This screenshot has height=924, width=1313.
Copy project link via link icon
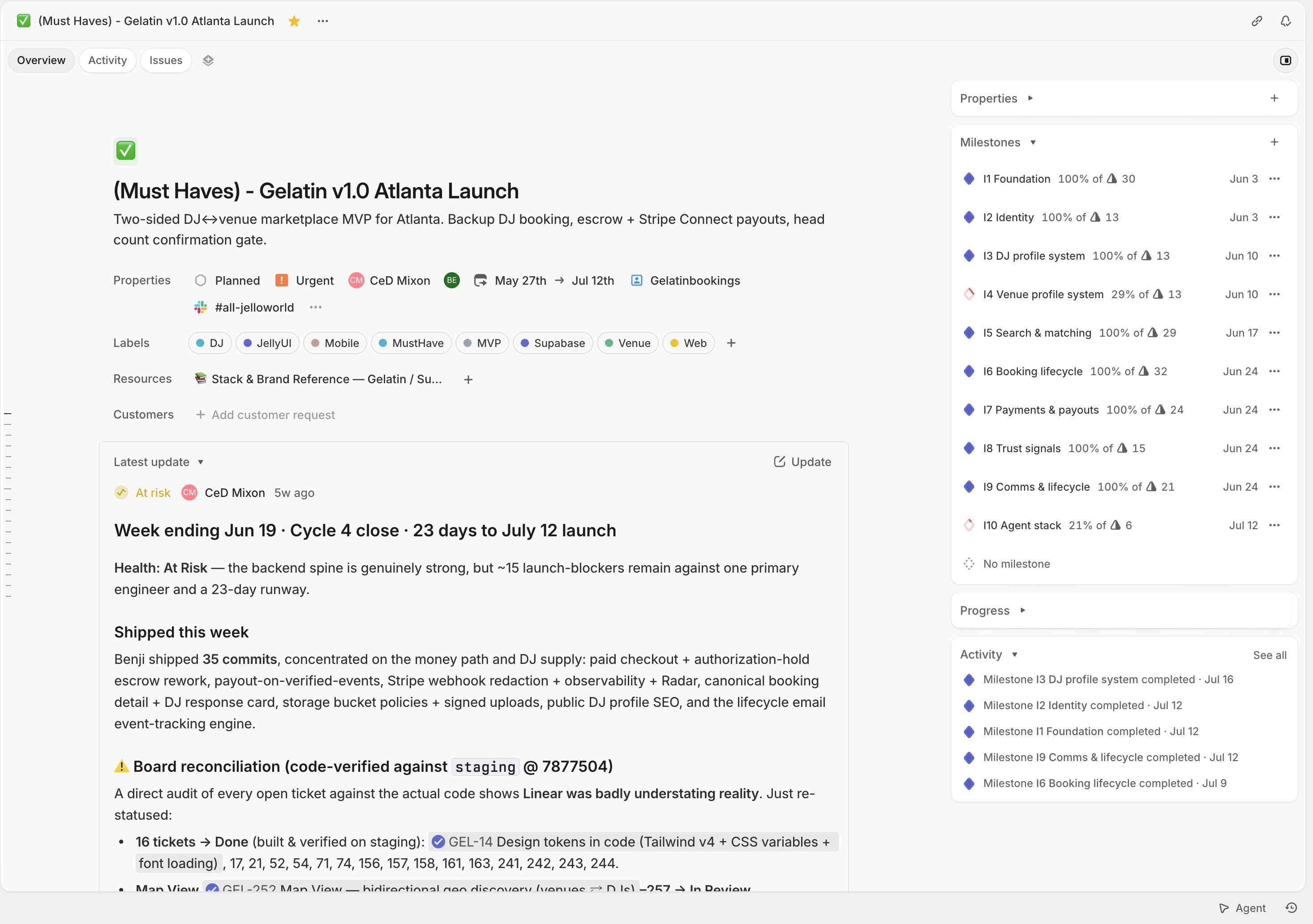pos(1257,21)
